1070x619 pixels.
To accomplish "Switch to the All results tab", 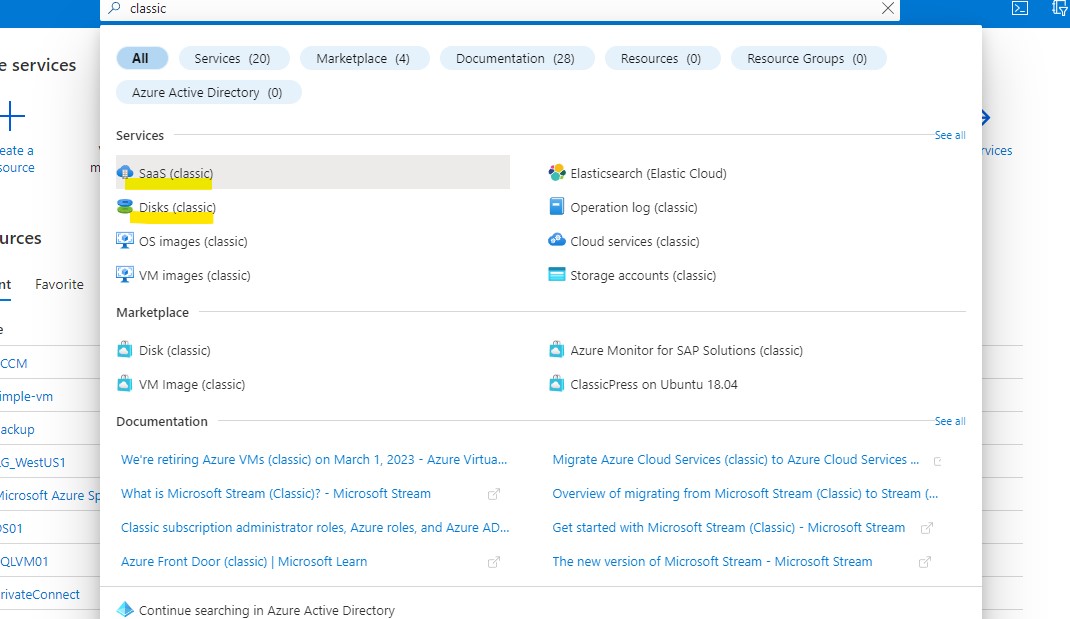I will (142, 58).
